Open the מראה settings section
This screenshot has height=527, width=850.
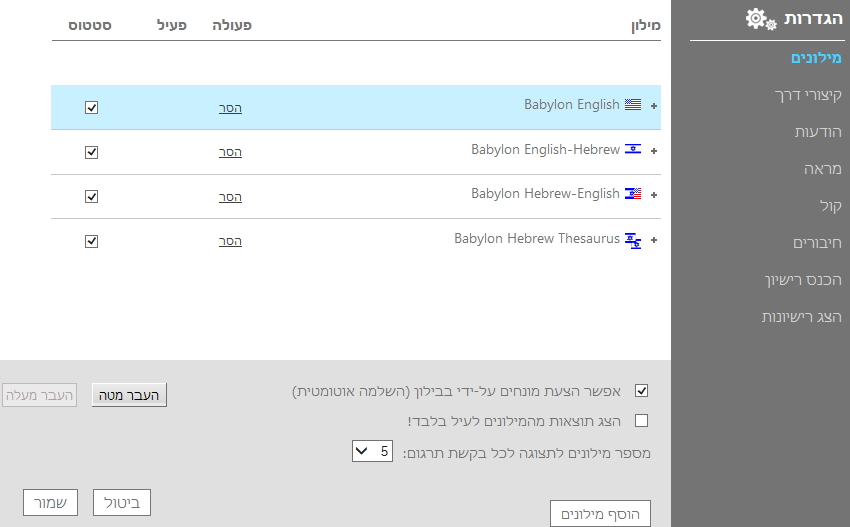pyautogui.click(x=823, y=169)
